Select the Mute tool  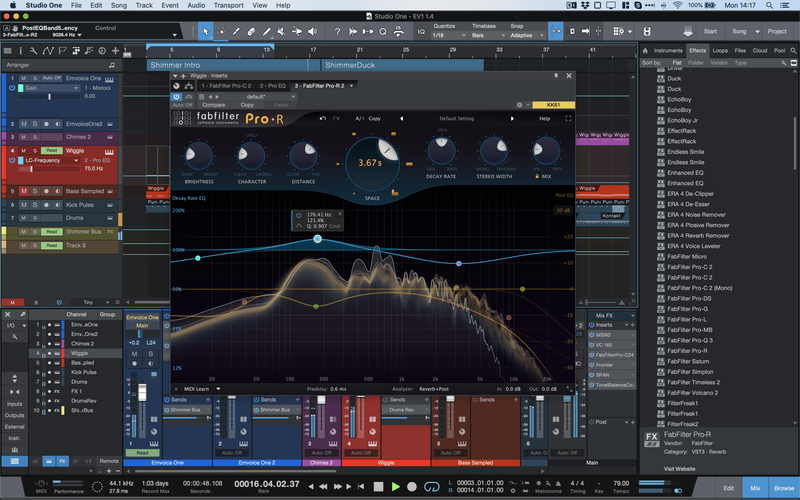(281, 32)
